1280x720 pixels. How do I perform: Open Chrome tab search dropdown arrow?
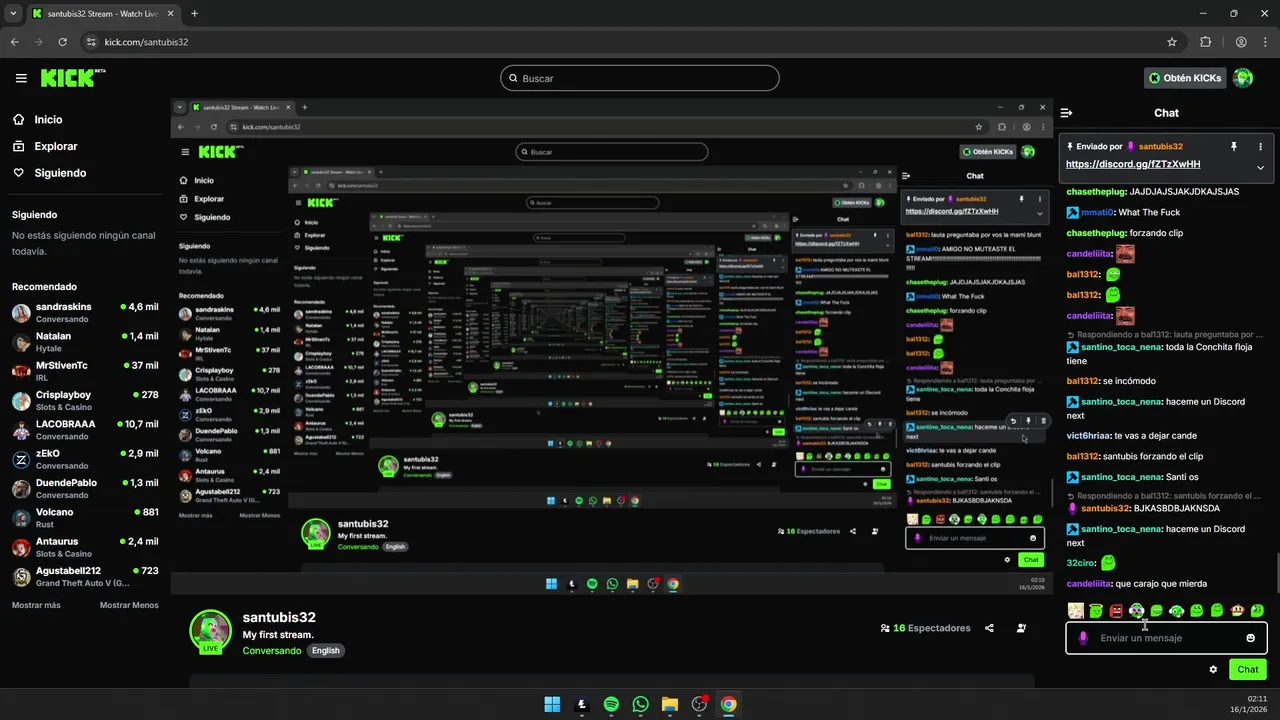click(x=12, y=14)
